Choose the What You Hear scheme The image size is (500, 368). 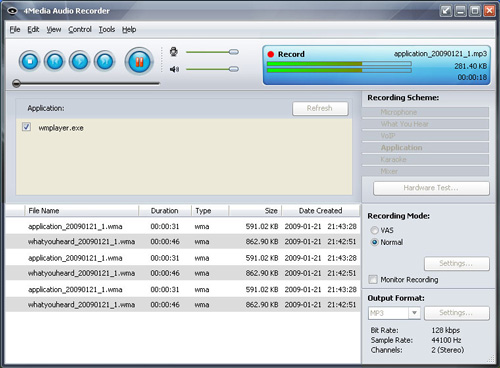(425, 124)
